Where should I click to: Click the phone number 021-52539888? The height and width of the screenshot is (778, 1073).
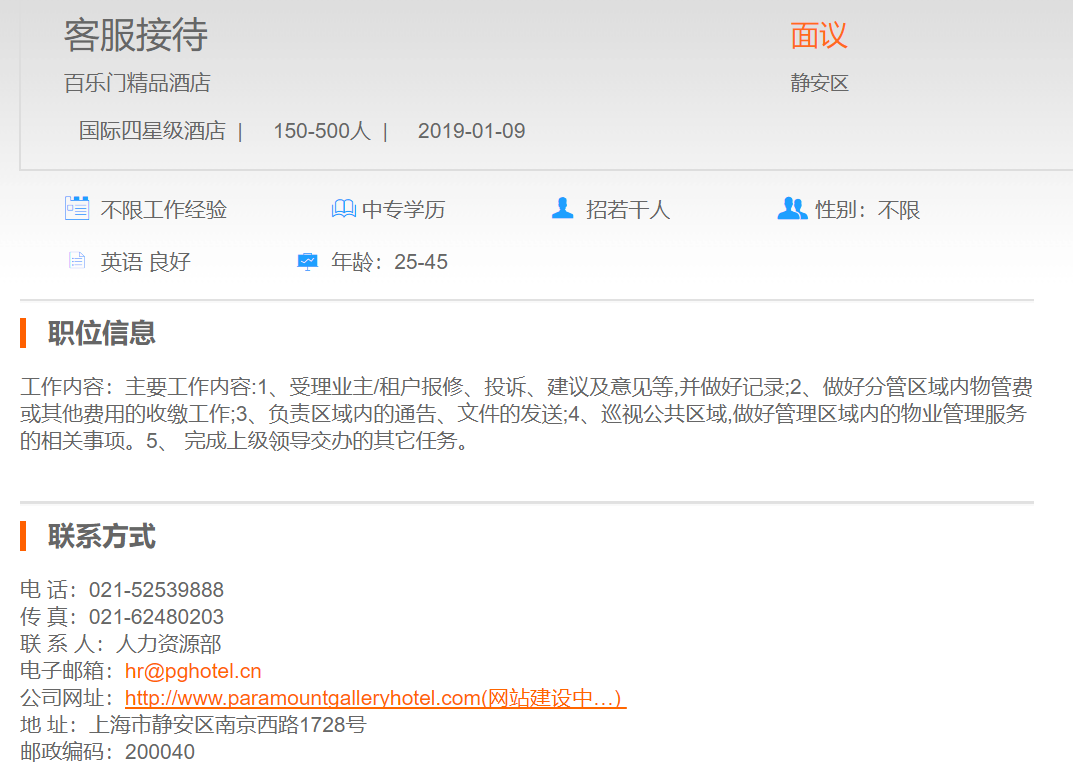tap(156, 590)
